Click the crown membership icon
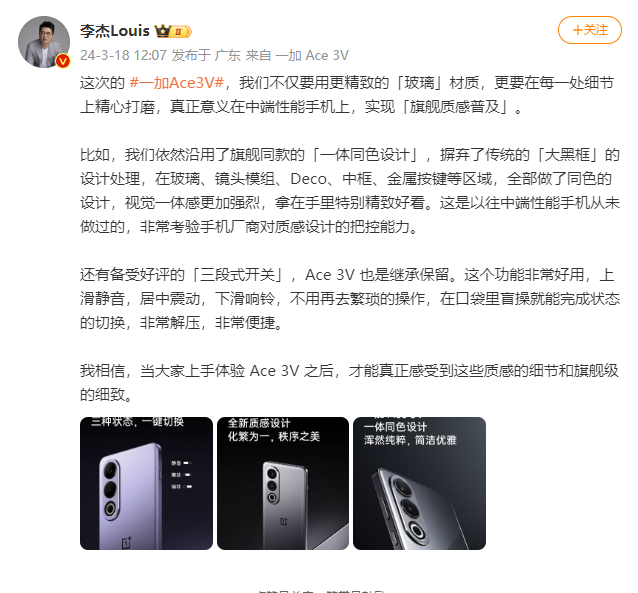 click(x=162, y=31)
